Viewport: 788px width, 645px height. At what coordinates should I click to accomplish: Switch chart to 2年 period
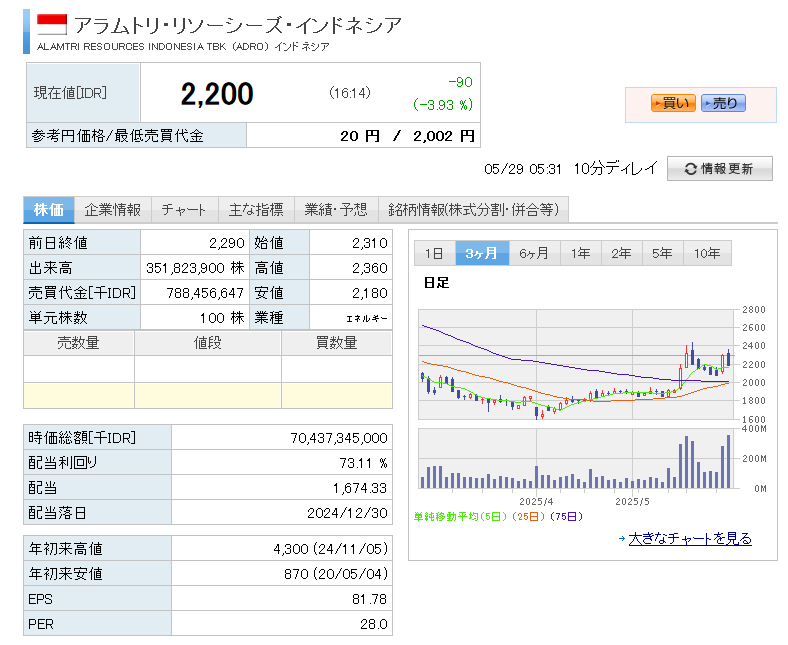pos(622,253)
